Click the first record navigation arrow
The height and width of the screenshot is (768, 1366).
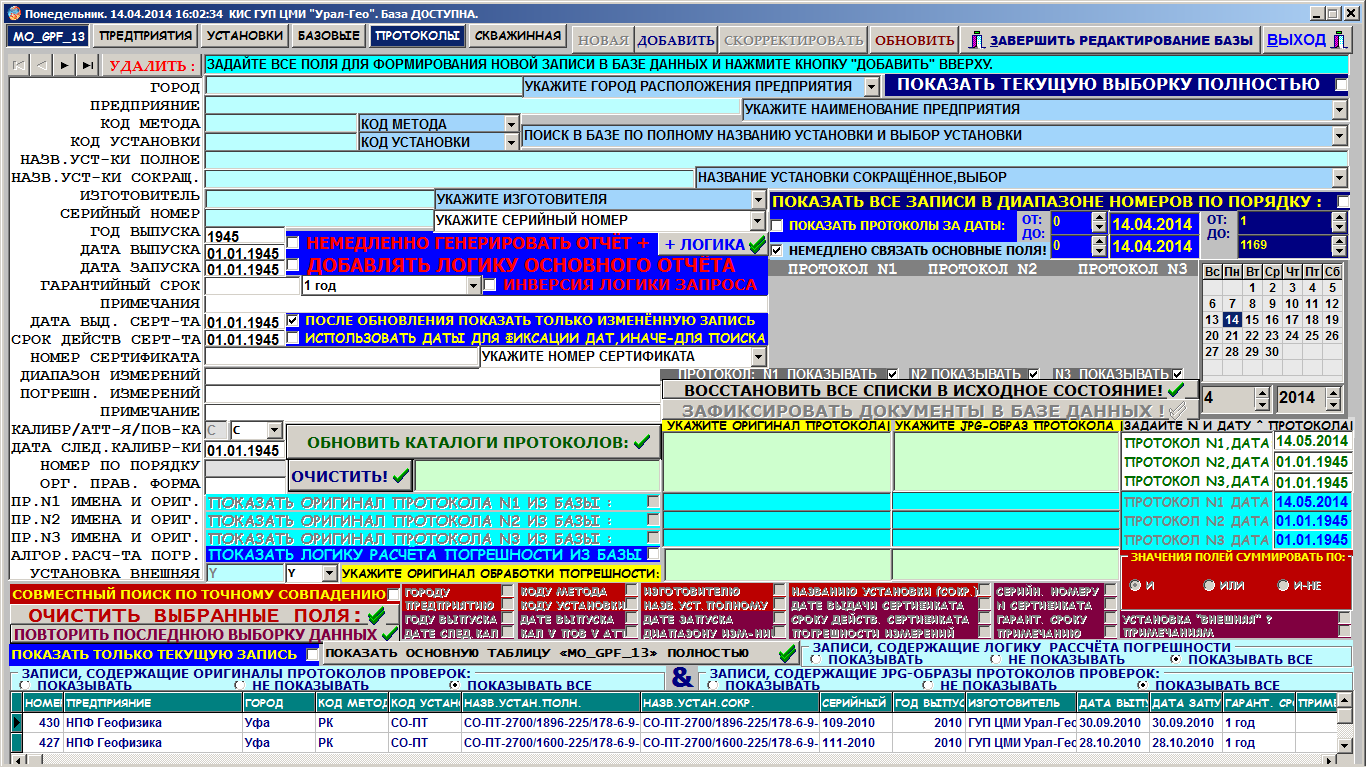click(x=19, y=65)
